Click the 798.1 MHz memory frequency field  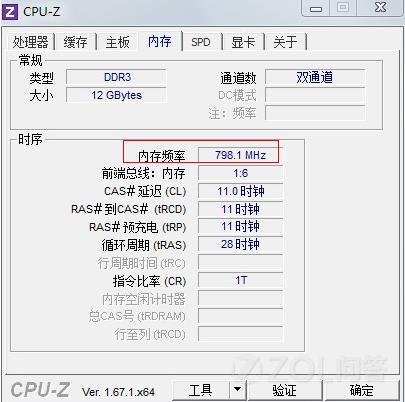(240, 155)
